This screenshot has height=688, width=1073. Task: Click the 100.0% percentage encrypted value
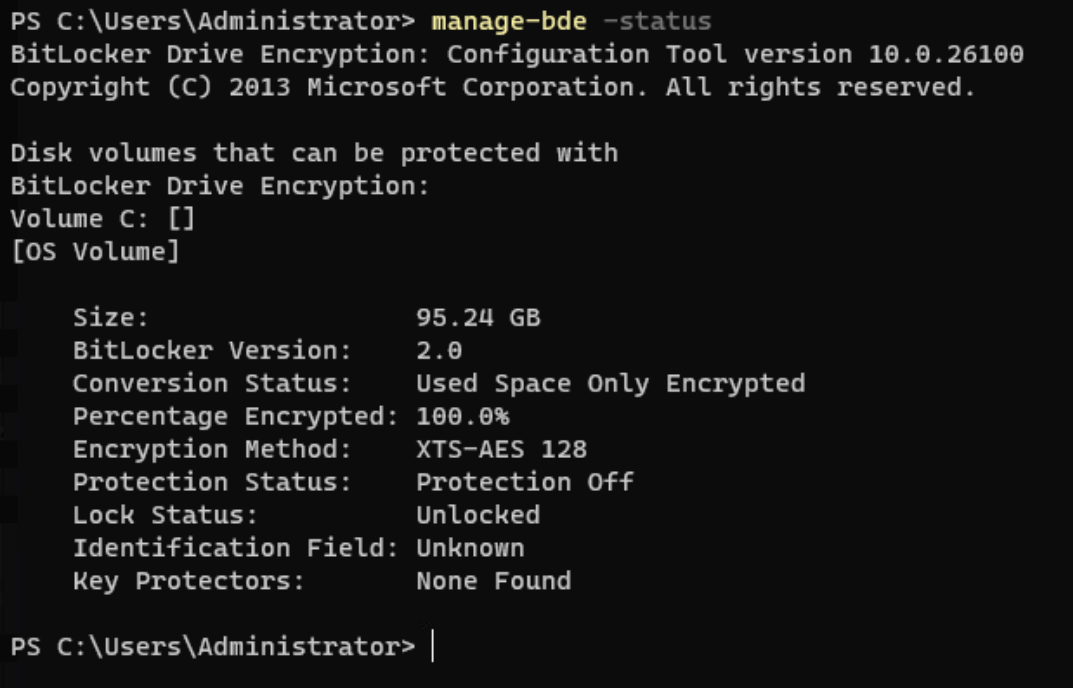pyautogui.click(x=462, y=416)
